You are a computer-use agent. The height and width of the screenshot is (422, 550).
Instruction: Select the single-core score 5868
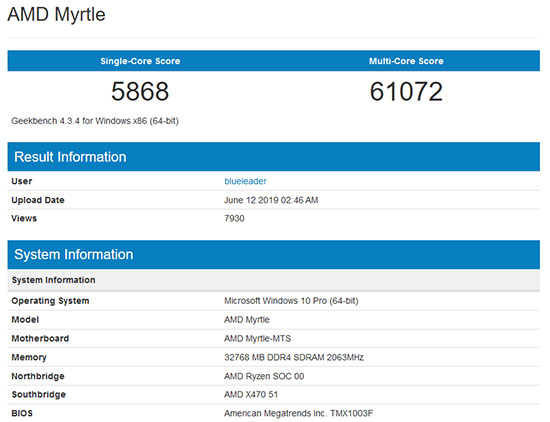[140, 91]
